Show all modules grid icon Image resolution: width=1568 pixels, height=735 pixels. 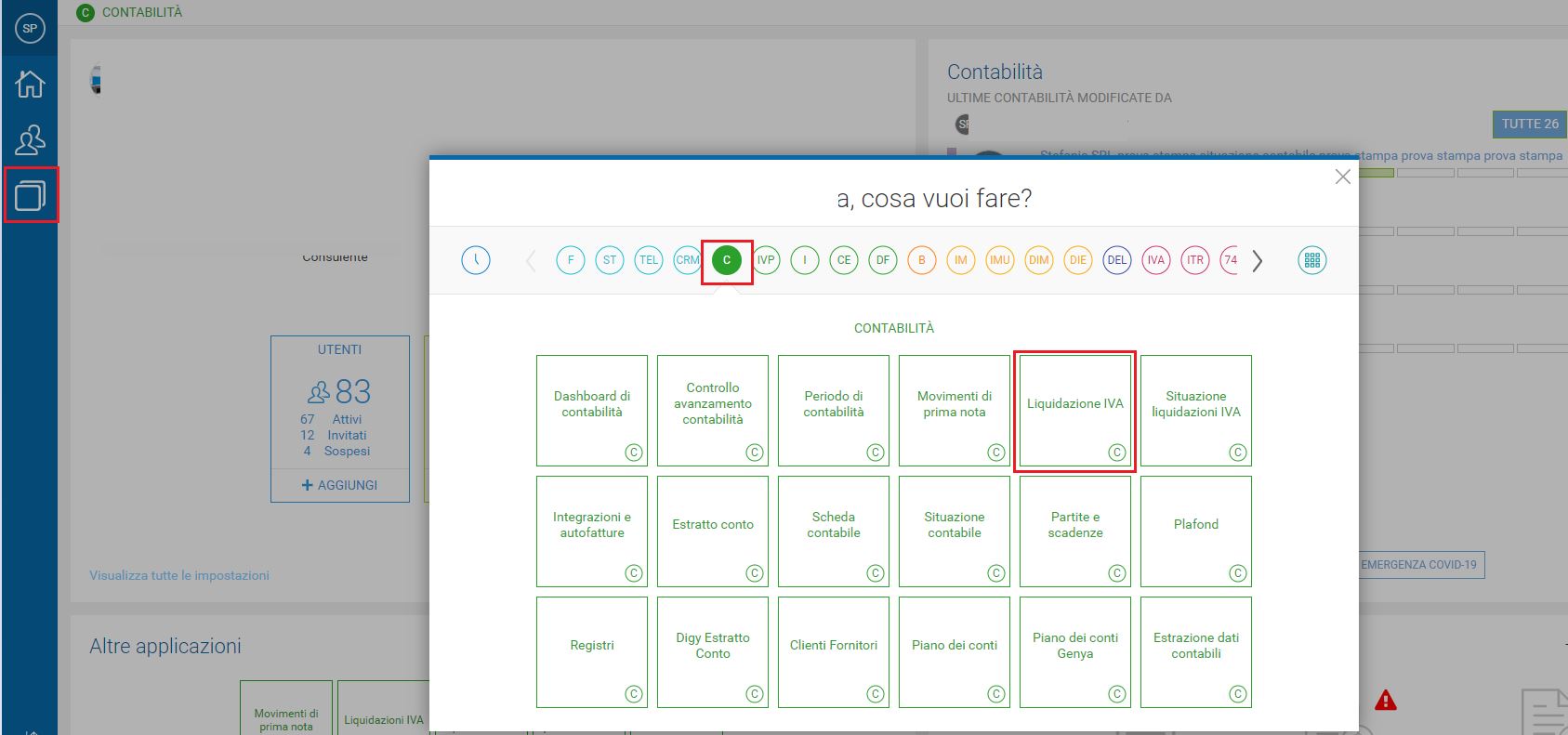(1312, 260)
